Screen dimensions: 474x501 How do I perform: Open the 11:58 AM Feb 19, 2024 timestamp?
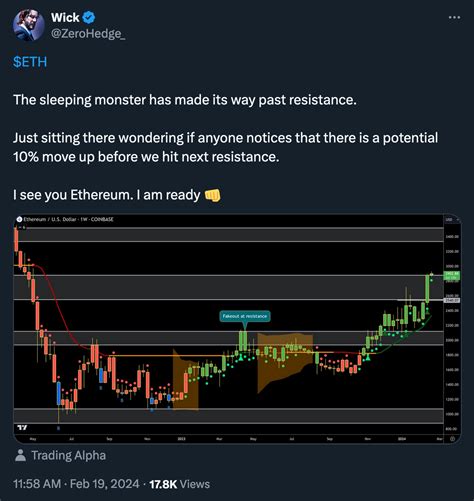(x=76, y=484)
